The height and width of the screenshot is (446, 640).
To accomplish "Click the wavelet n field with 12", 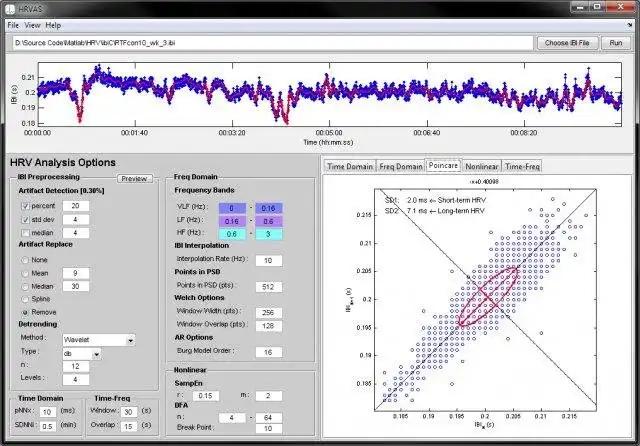I will (x=76, y=366).
